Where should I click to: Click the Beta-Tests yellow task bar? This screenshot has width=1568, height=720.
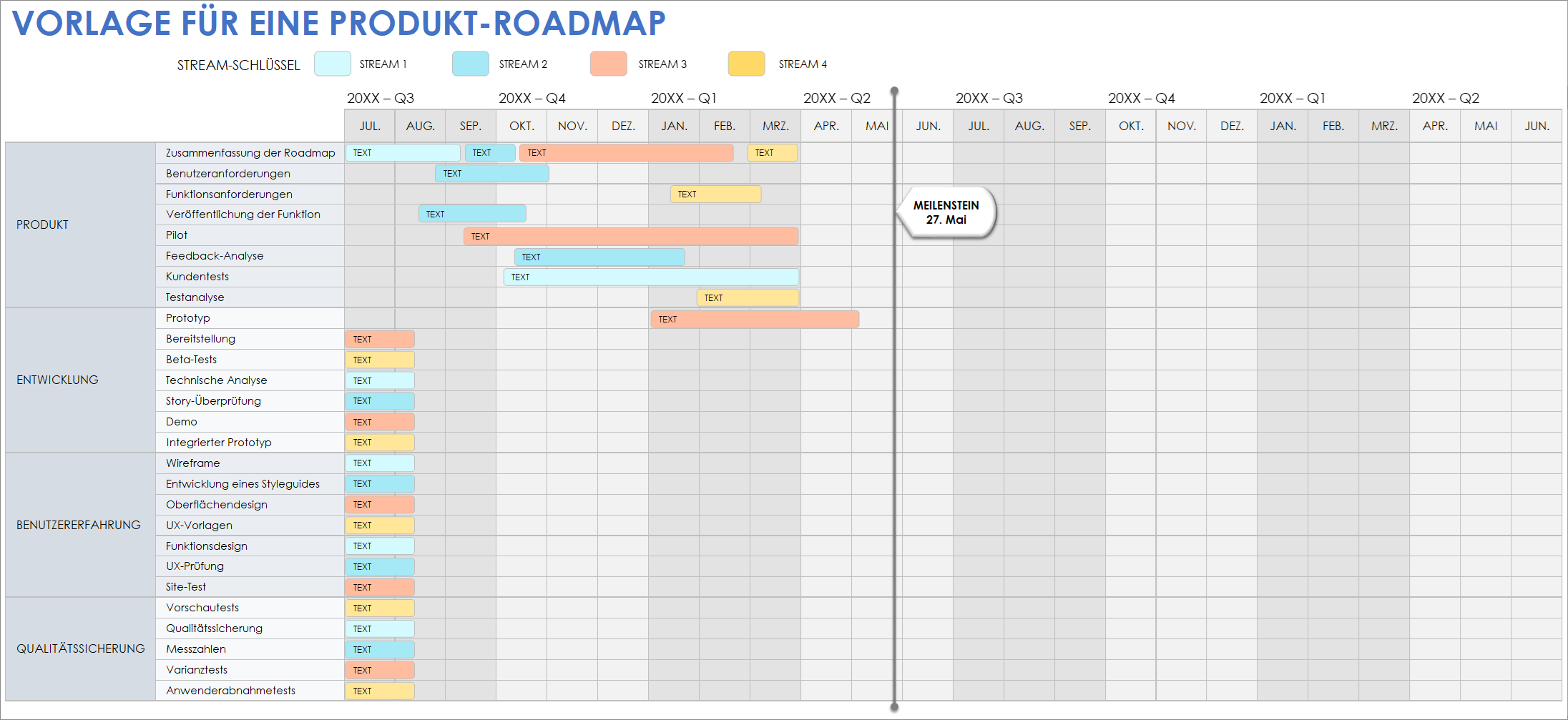tap(380, 360)
